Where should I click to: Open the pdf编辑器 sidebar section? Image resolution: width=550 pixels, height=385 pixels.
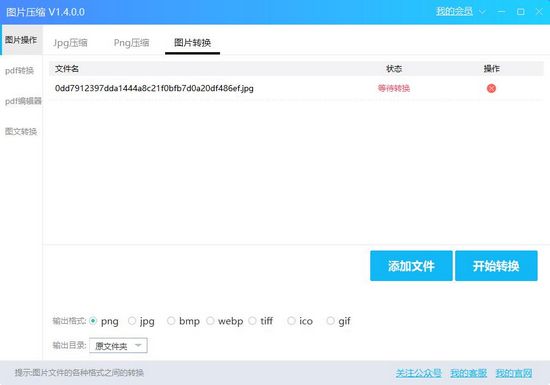tap(23, 101)
